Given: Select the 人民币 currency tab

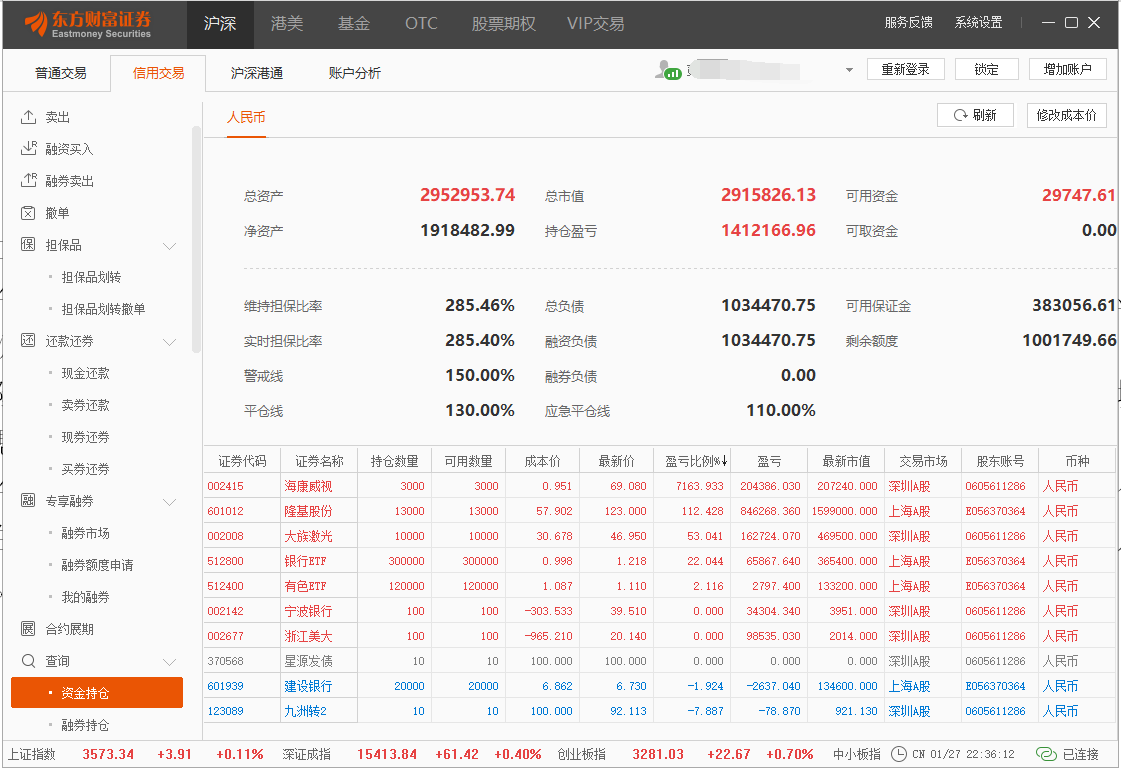Looking at the screenshot, I should [x=246, y=117].
